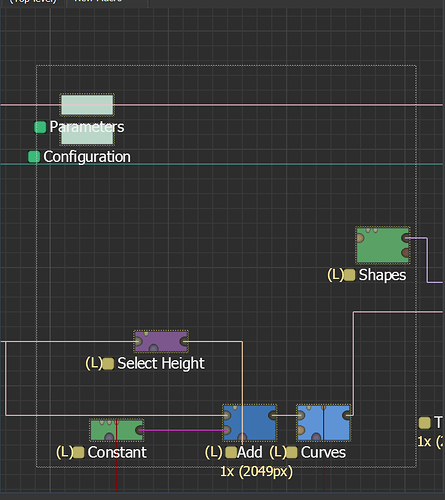This screenshot has height=500, width=445.
Task: Select the Constant generator node
Action: [x=117, y=430]
